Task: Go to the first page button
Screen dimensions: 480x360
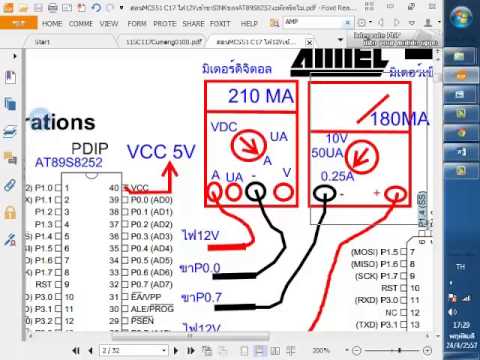Action: click(76, 351)
